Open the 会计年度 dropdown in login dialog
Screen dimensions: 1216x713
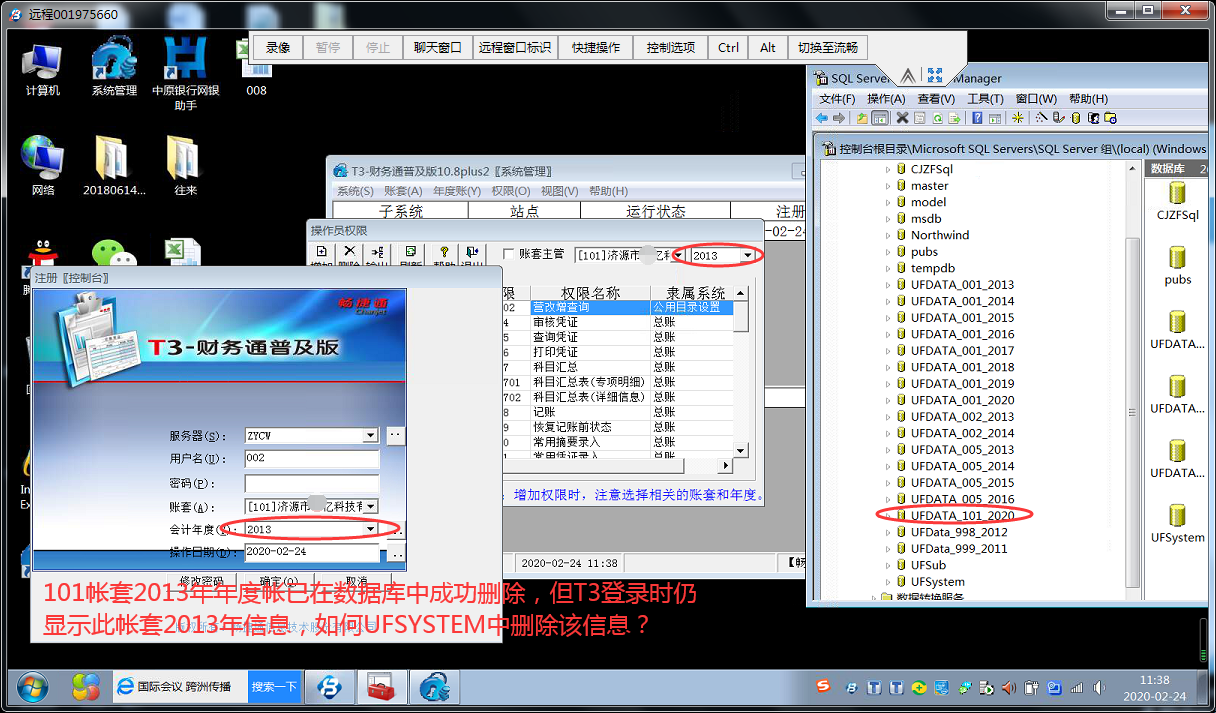(x=371, y=529)
